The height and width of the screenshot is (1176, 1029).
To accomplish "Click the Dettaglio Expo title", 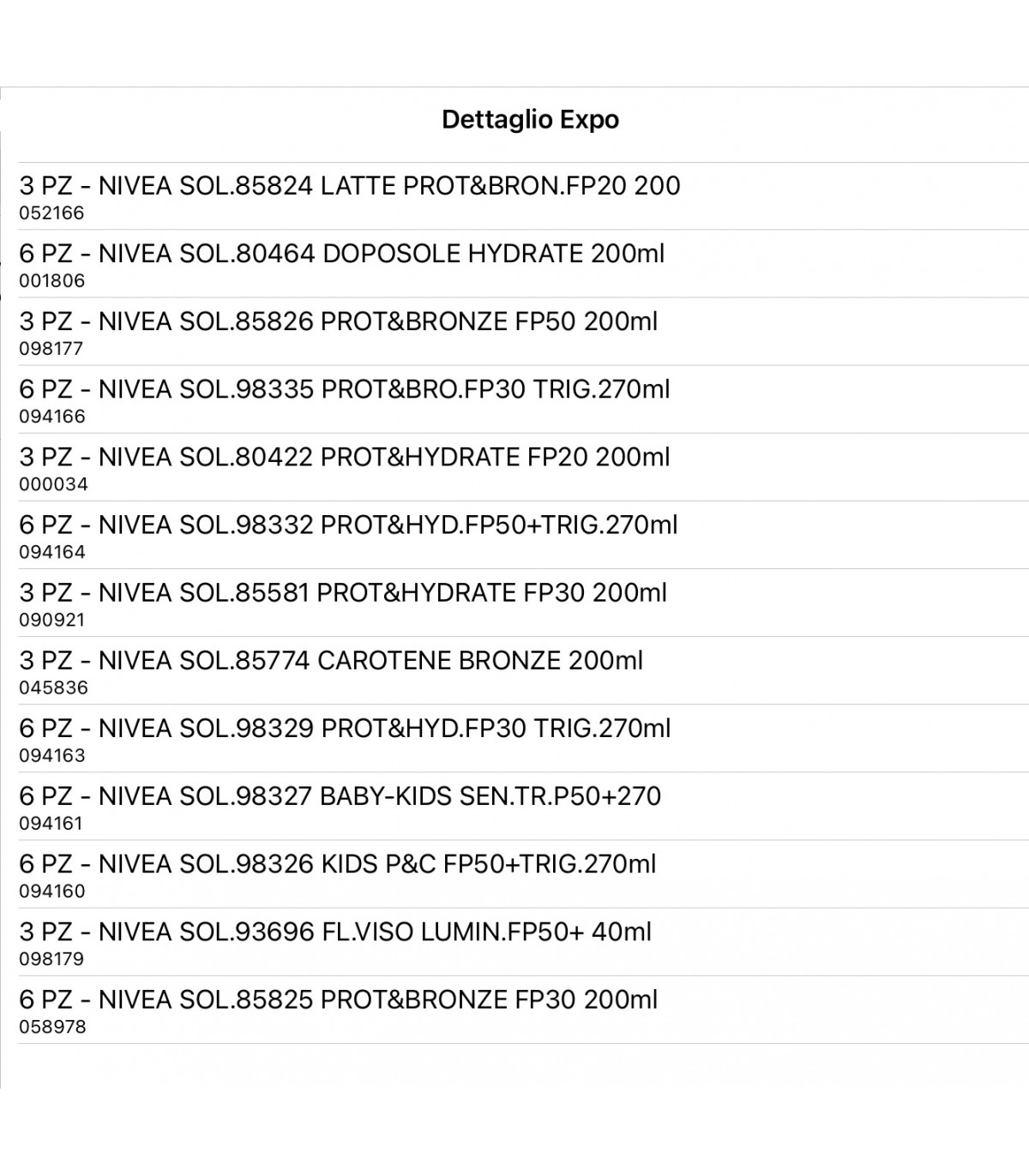I will click(530, 119).
